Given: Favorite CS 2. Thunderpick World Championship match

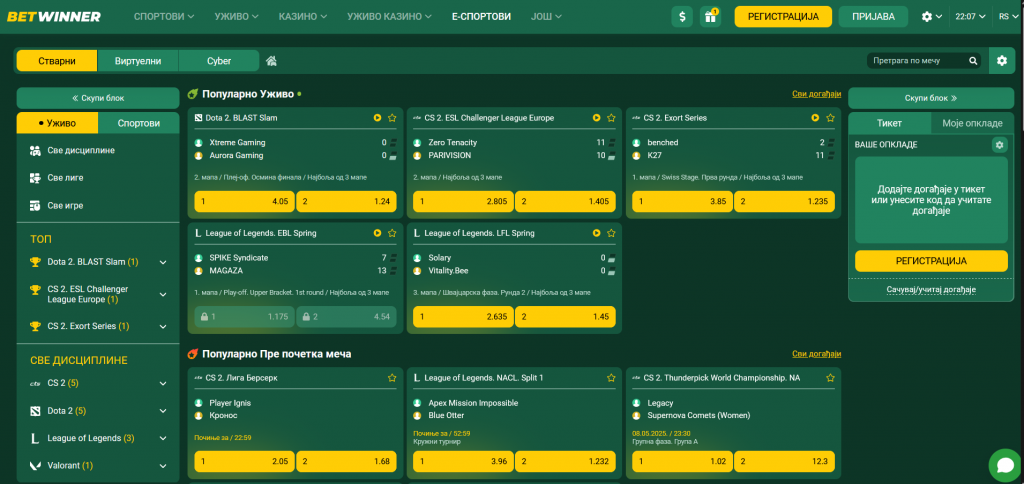Looking at the screenshot, I should click(x=830, y=378).
